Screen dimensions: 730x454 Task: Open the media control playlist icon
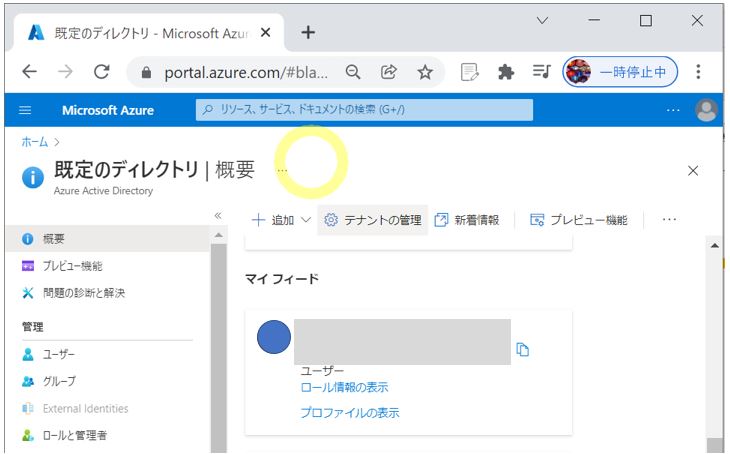coord(541,72)
